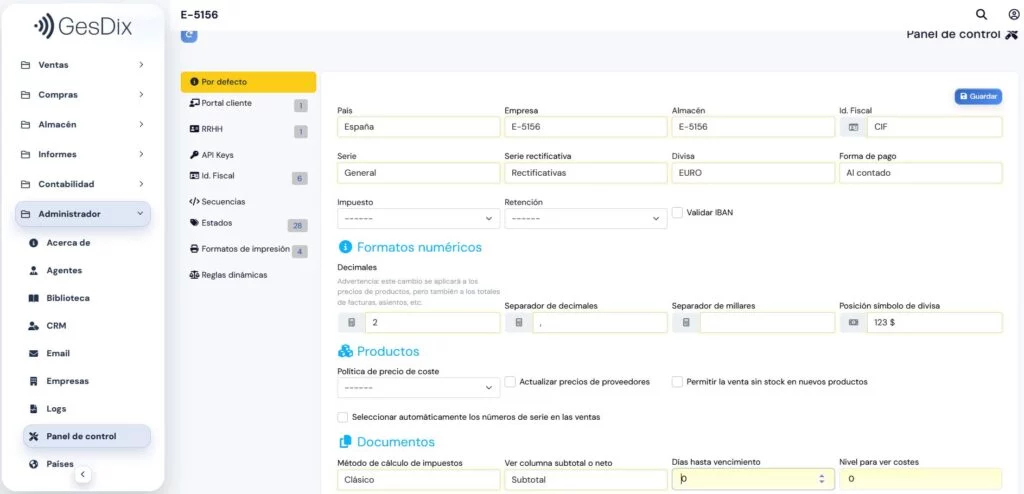Open the Portal cliente tab

click(248, 104)
